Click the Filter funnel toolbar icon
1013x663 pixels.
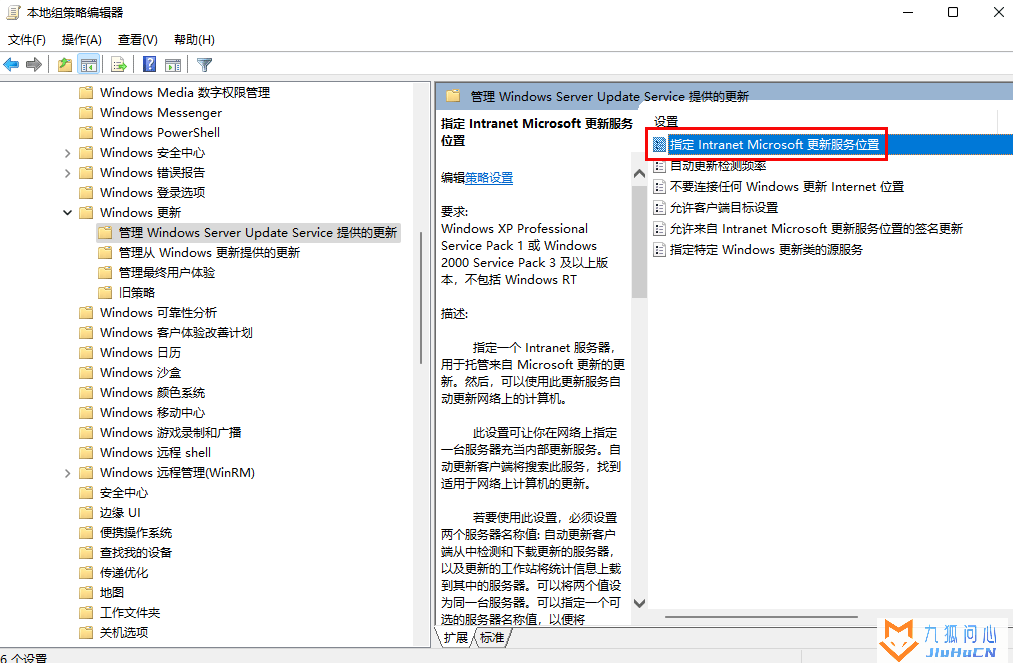[x=204, y=65]
